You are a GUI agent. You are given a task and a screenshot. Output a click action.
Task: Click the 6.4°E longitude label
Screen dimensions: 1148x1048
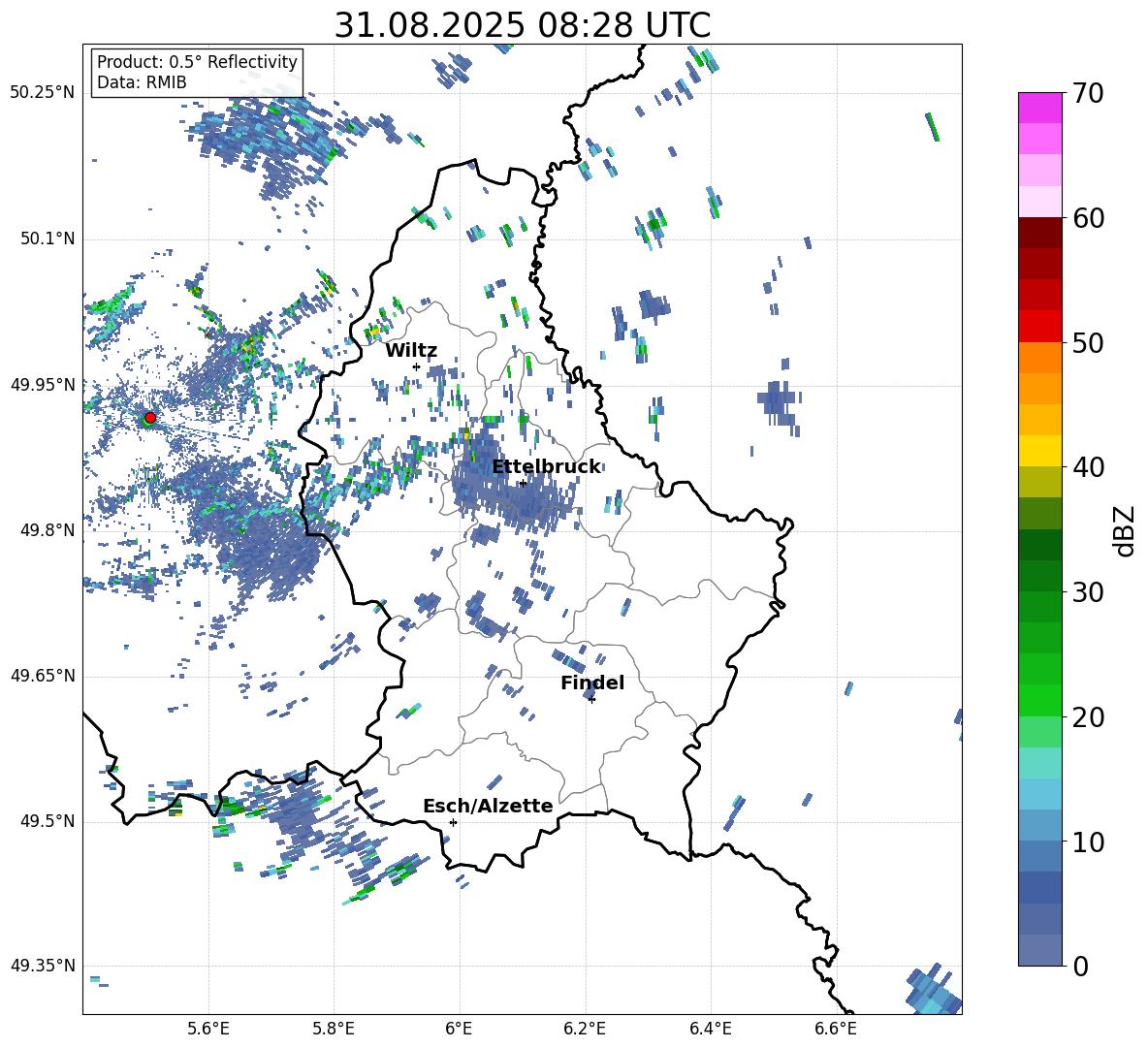point(710,1029)
